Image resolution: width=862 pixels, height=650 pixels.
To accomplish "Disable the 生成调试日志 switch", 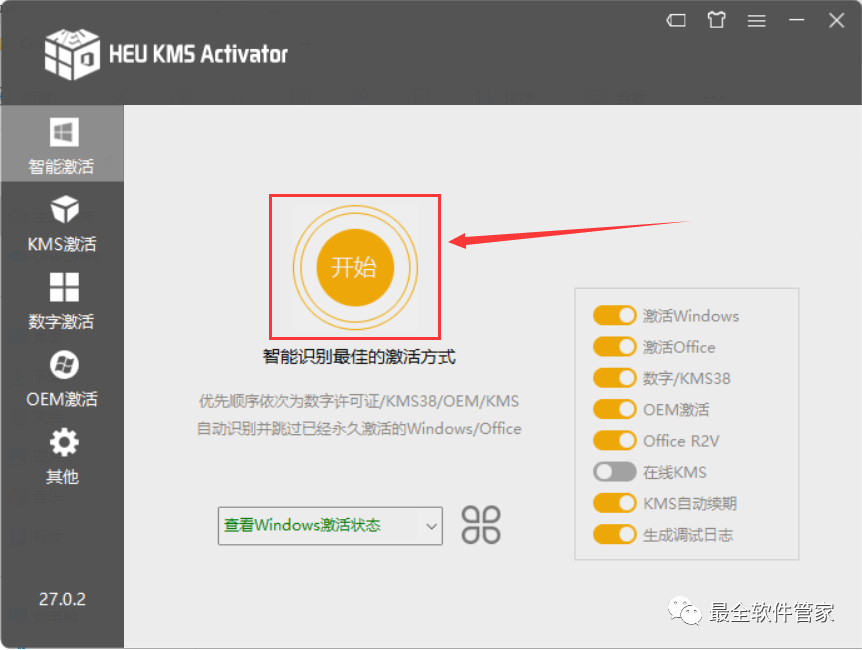I will (615, 535).
